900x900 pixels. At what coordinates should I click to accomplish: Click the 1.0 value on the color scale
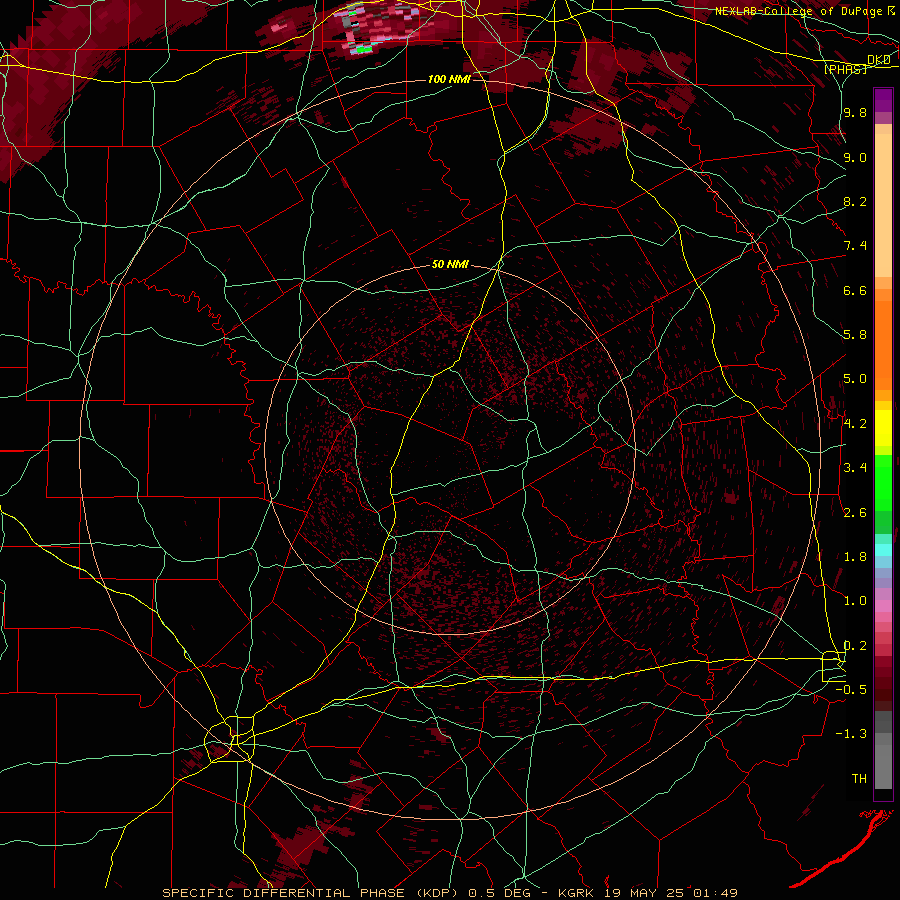coord(855,601)
